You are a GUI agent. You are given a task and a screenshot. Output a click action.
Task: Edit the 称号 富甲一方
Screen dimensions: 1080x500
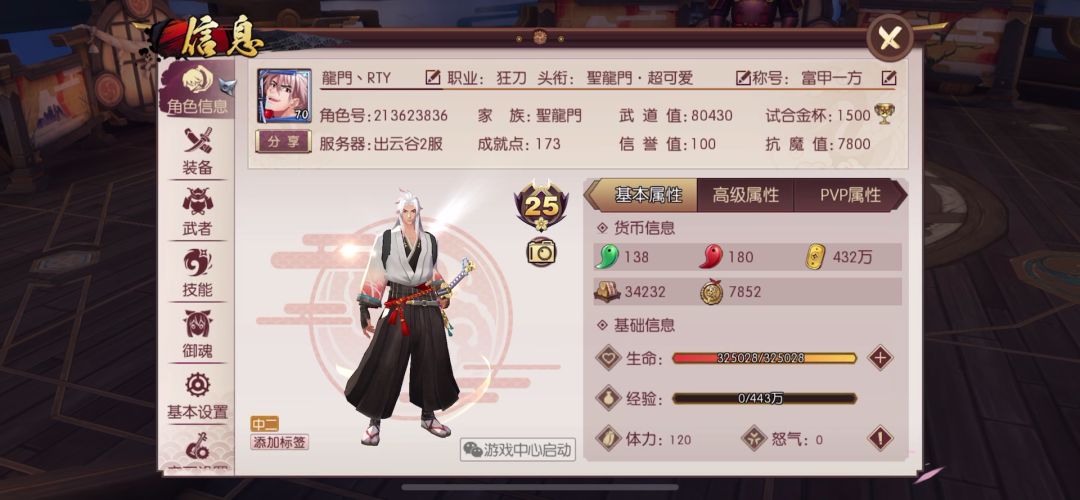pos(889,78)
